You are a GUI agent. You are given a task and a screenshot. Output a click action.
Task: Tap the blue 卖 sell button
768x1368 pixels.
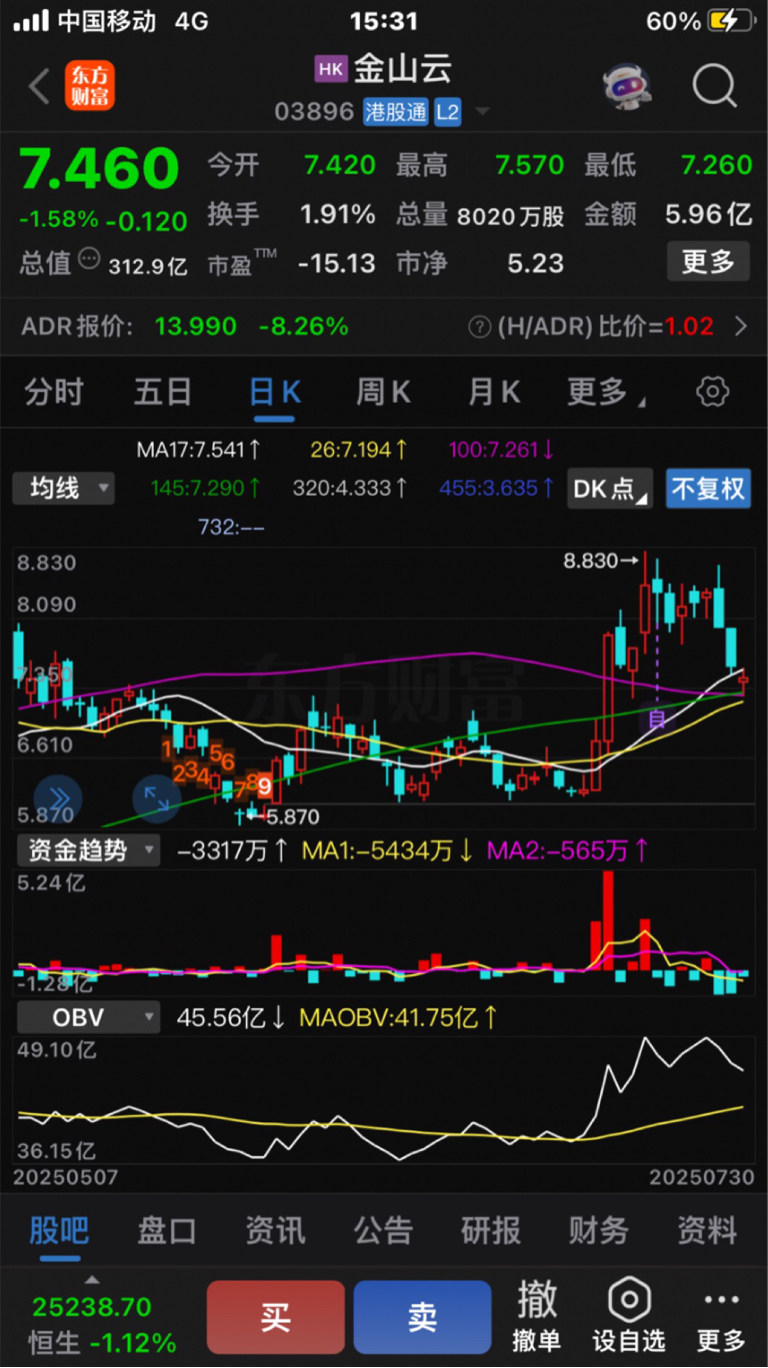422,1317
